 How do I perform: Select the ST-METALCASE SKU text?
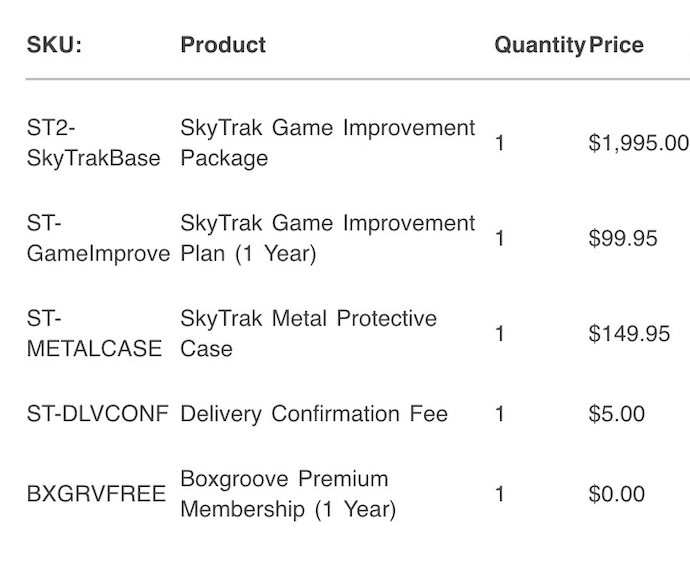click(94, 334)
